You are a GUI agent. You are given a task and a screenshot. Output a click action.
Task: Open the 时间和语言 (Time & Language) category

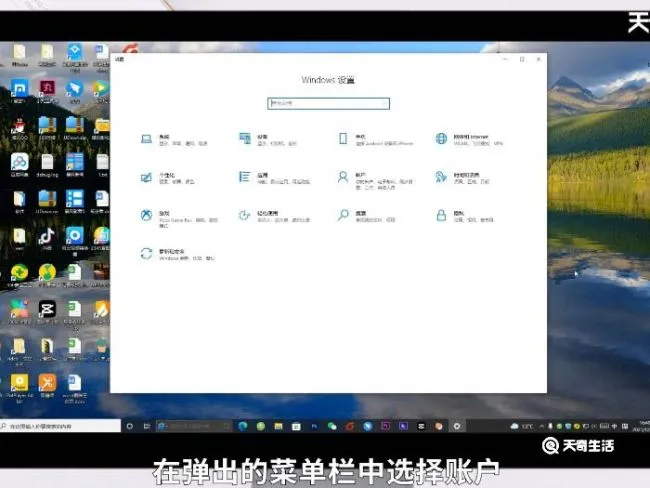pos(462,178)
